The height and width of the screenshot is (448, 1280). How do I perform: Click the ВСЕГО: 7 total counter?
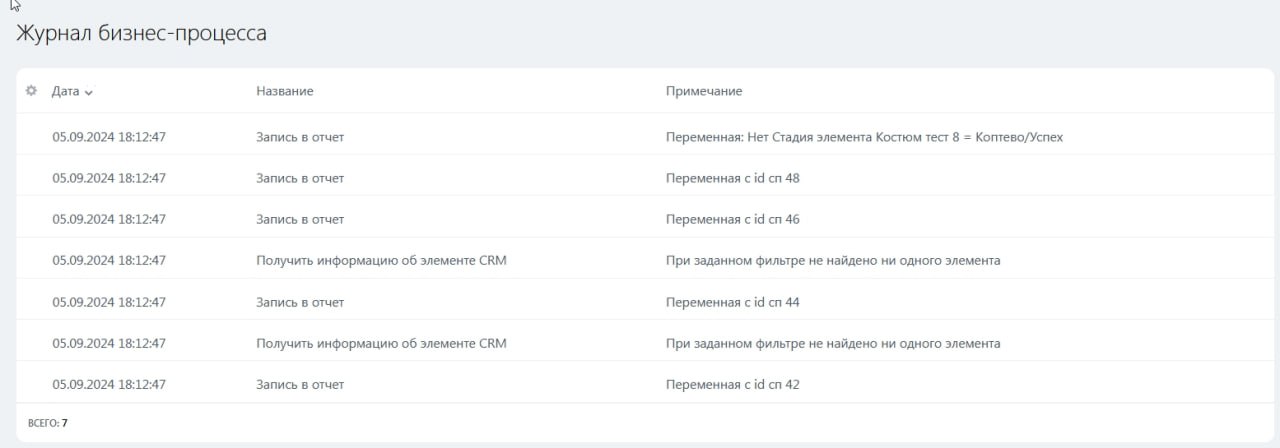coord(48,423)
